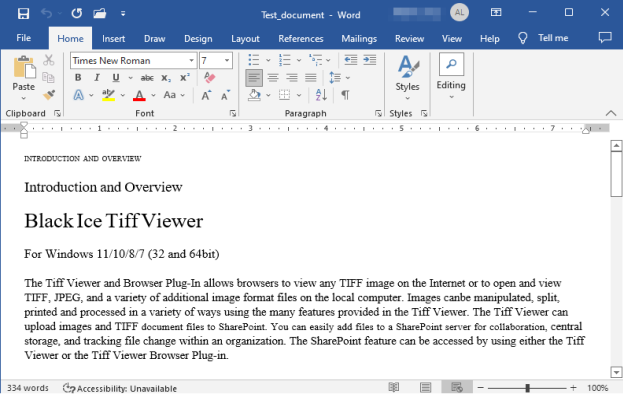Click the 334 words count

pos(27,388)
